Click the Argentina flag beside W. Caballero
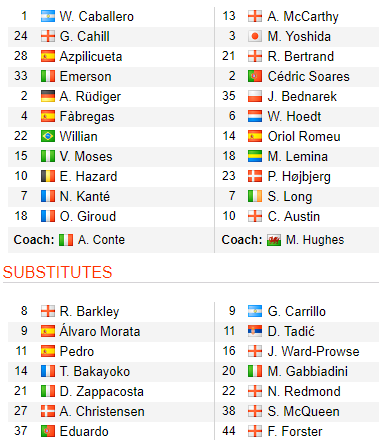Image resolution: width=387 pixels, height=440 pixels. coord(48,16)
